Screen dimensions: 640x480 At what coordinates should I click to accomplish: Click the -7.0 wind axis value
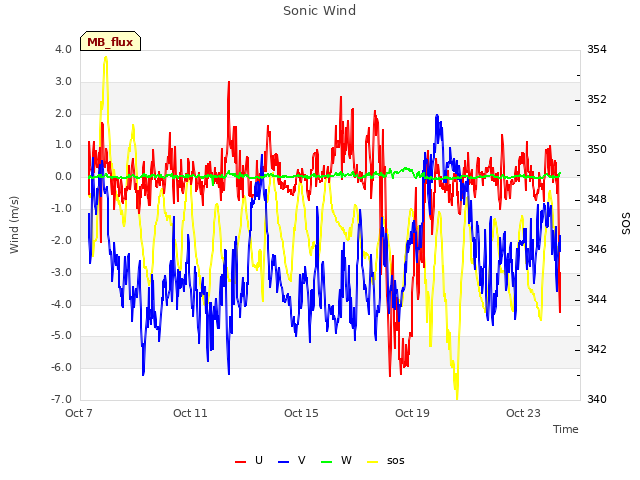coord(61,399)
